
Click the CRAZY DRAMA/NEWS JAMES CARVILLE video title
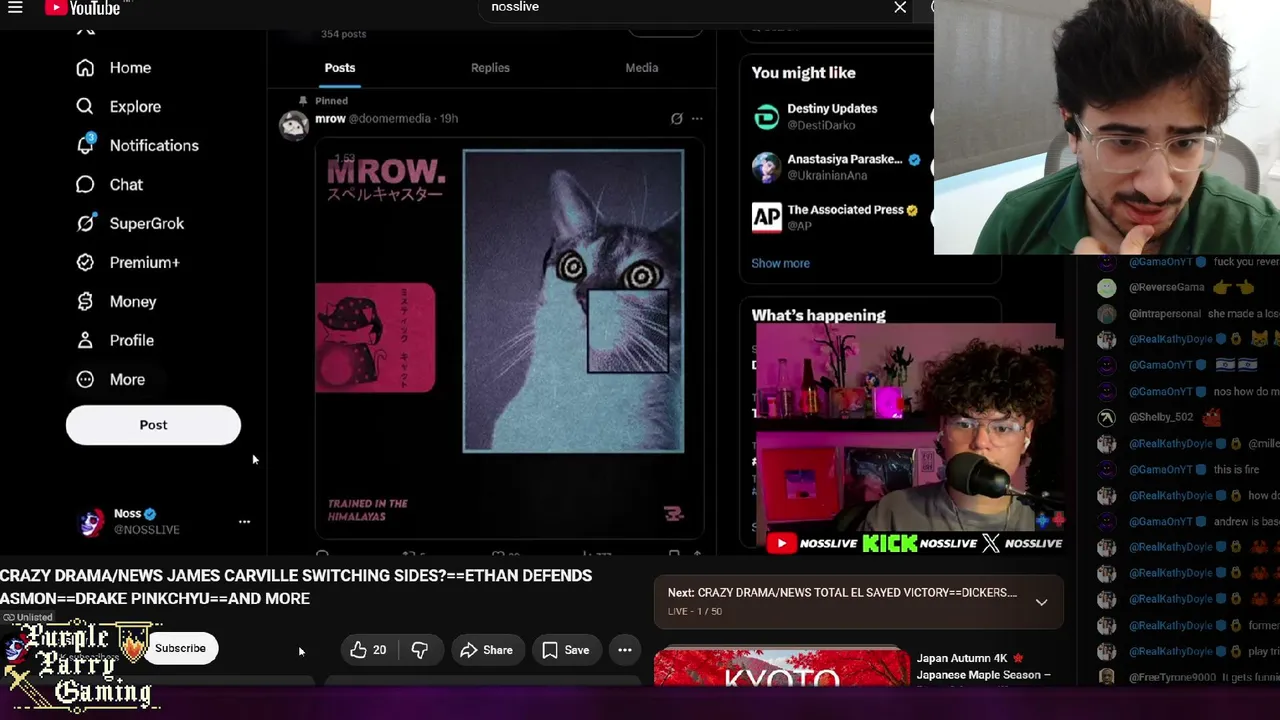296,587
